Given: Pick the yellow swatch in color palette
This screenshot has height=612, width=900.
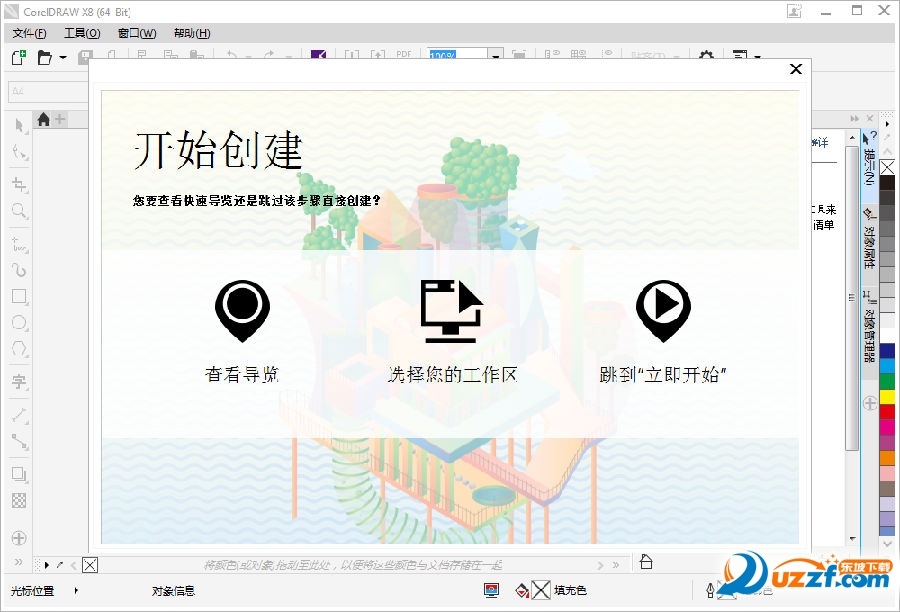Looking at the screenshot, I should (887, 396).
